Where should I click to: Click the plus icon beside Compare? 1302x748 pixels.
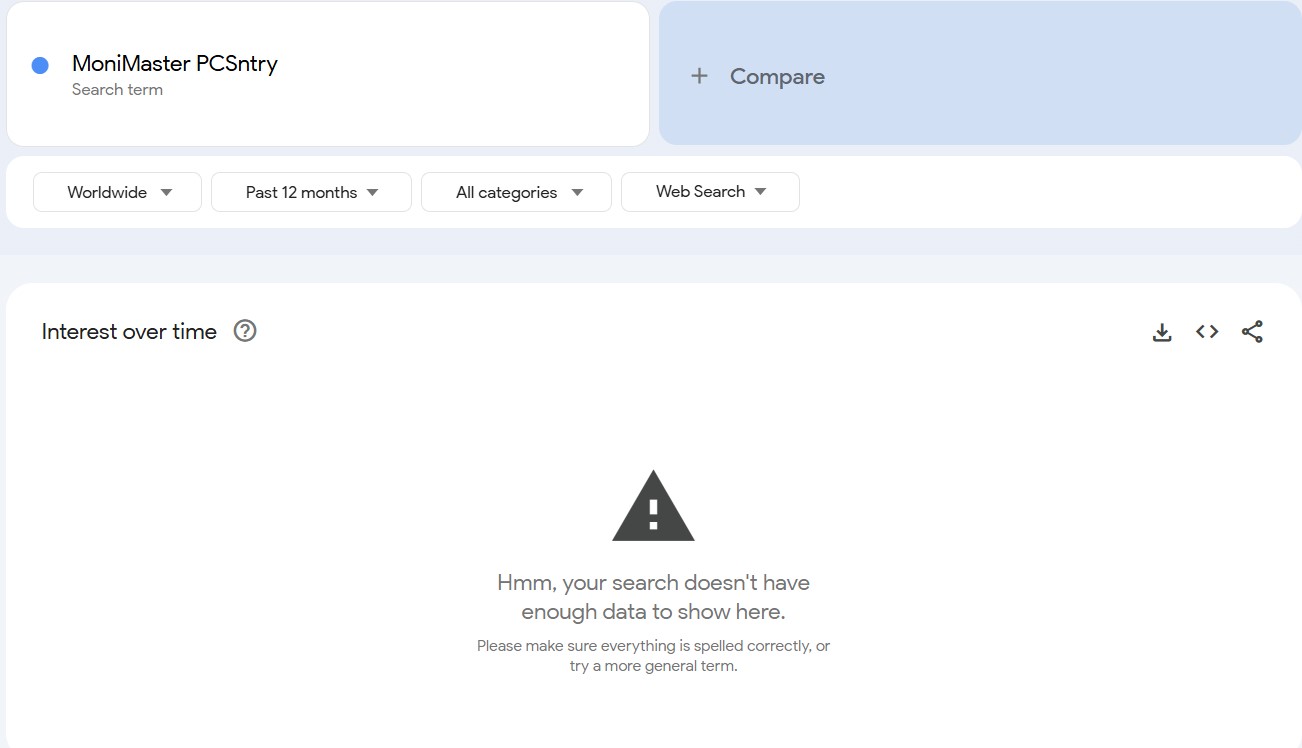point(700,76)
